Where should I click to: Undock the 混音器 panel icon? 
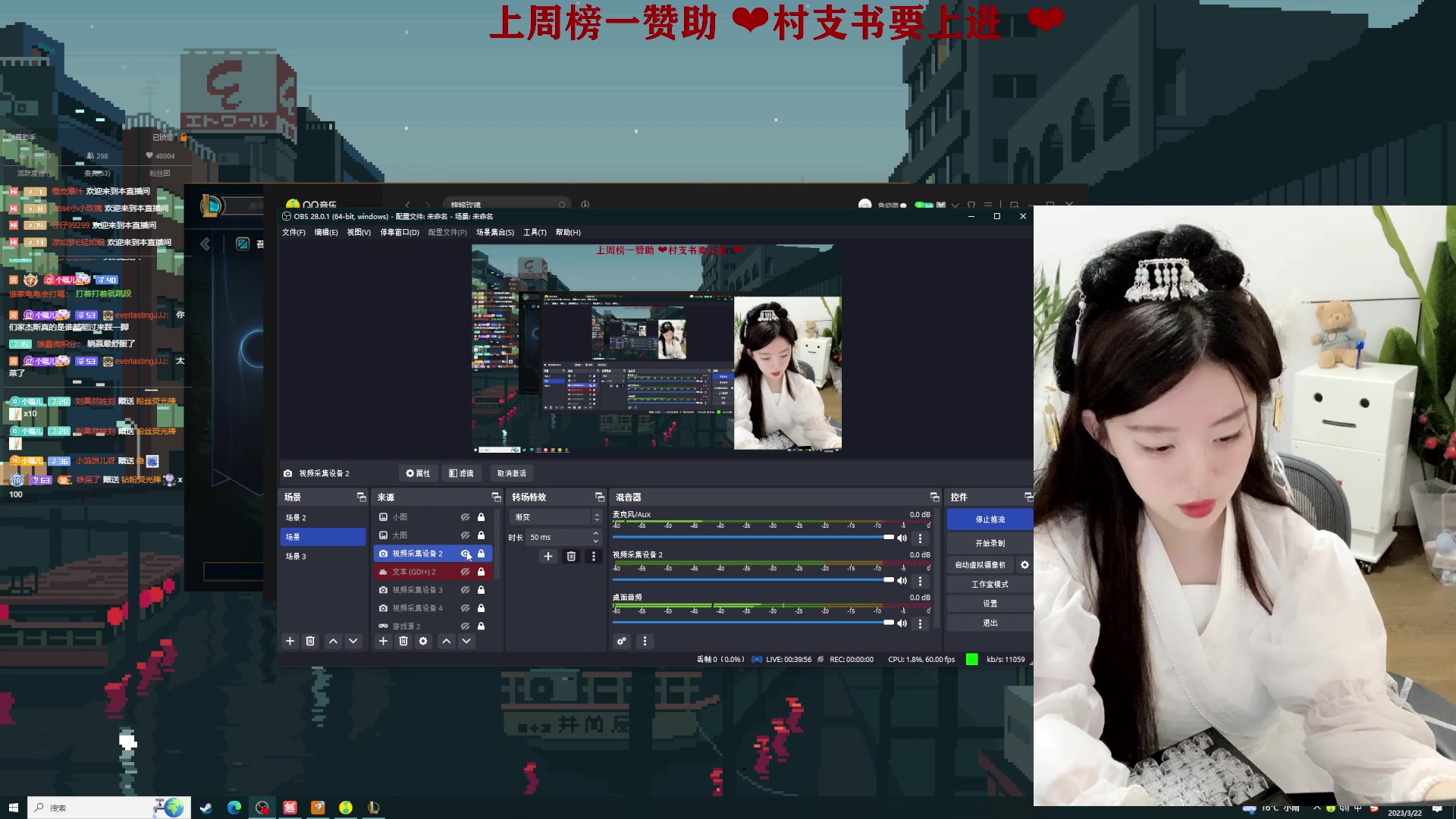934,497
